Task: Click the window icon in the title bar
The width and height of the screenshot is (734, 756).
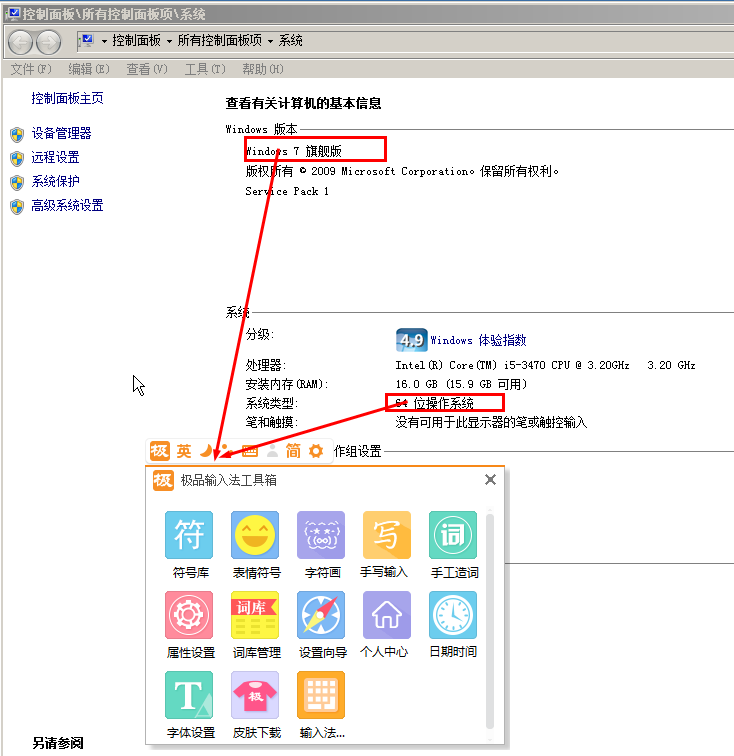Action: pos(13,14)
